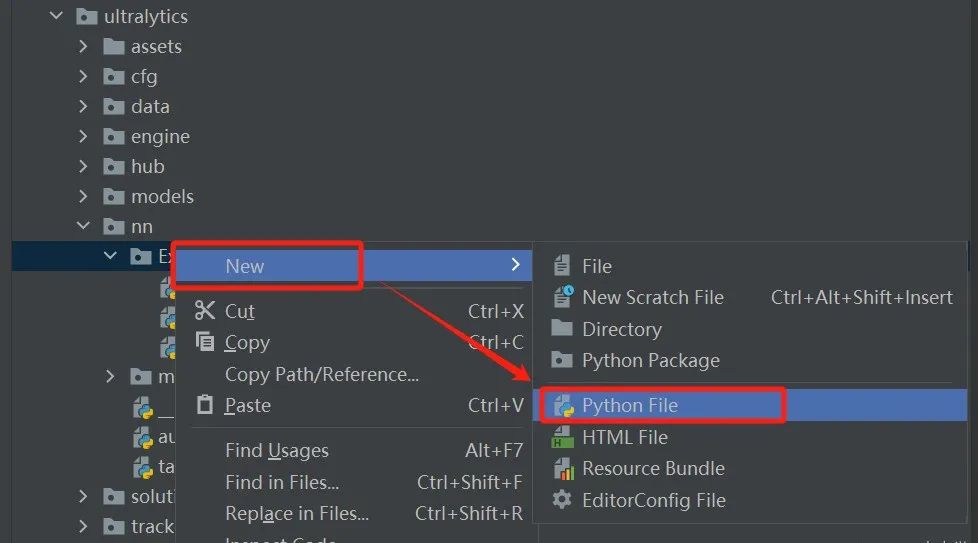
Task: Choose Replace in Files option
Action: tap(296, 513)
